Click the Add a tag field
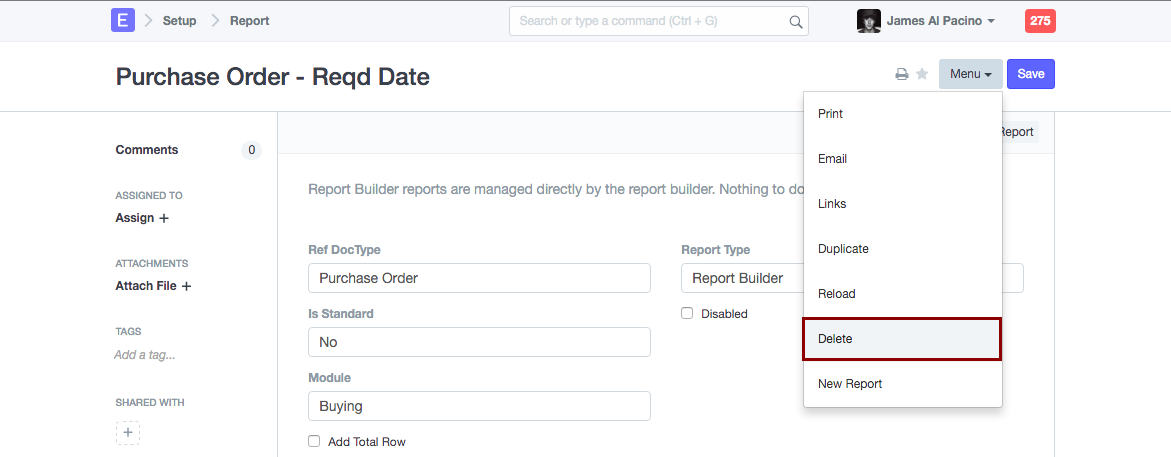Image resolution: width=1171 pixels, height=457 pixels. pos(145,355)
